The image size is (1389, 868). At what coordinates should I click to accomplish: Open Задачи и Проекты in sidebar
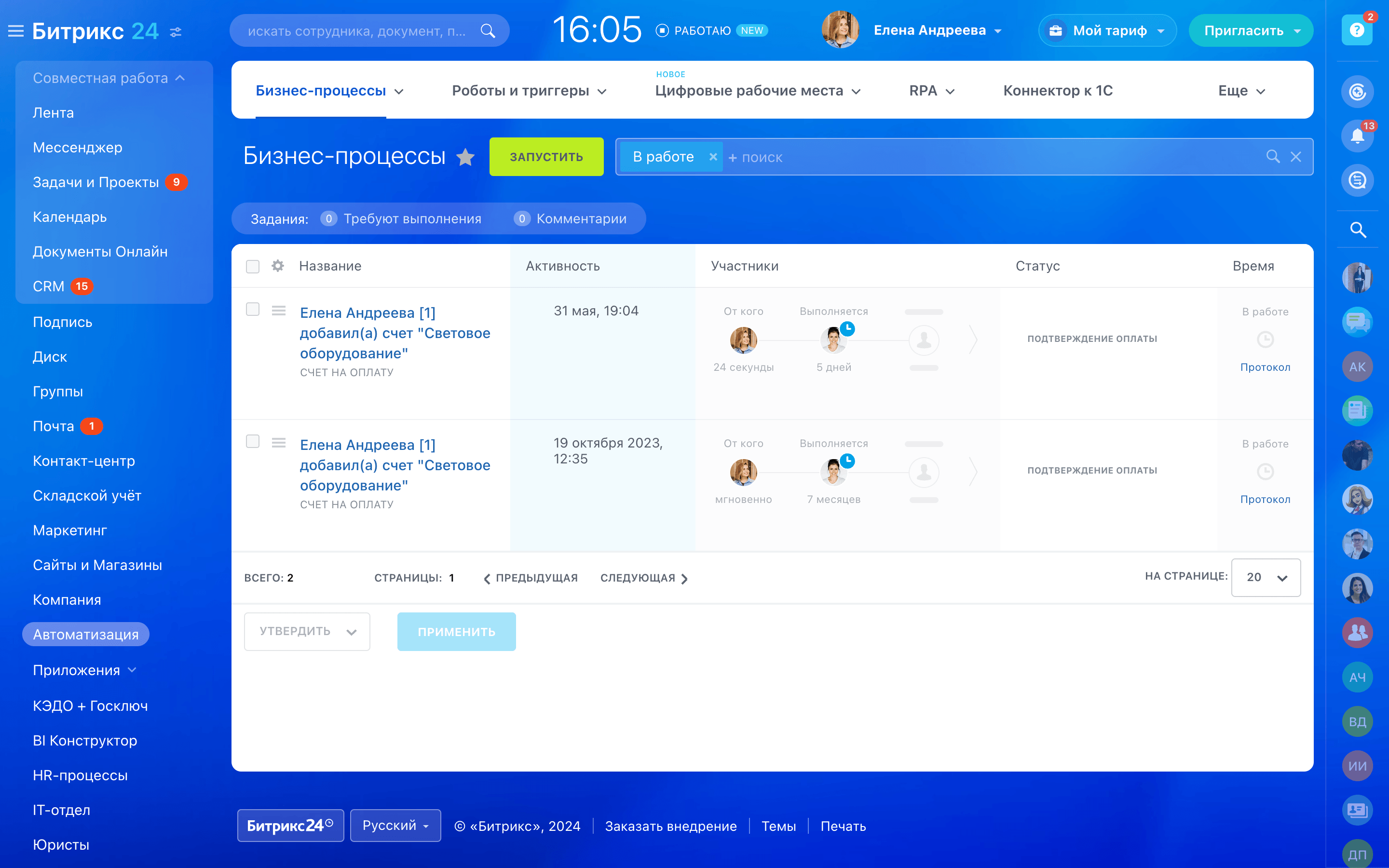[x=96, y=182]
